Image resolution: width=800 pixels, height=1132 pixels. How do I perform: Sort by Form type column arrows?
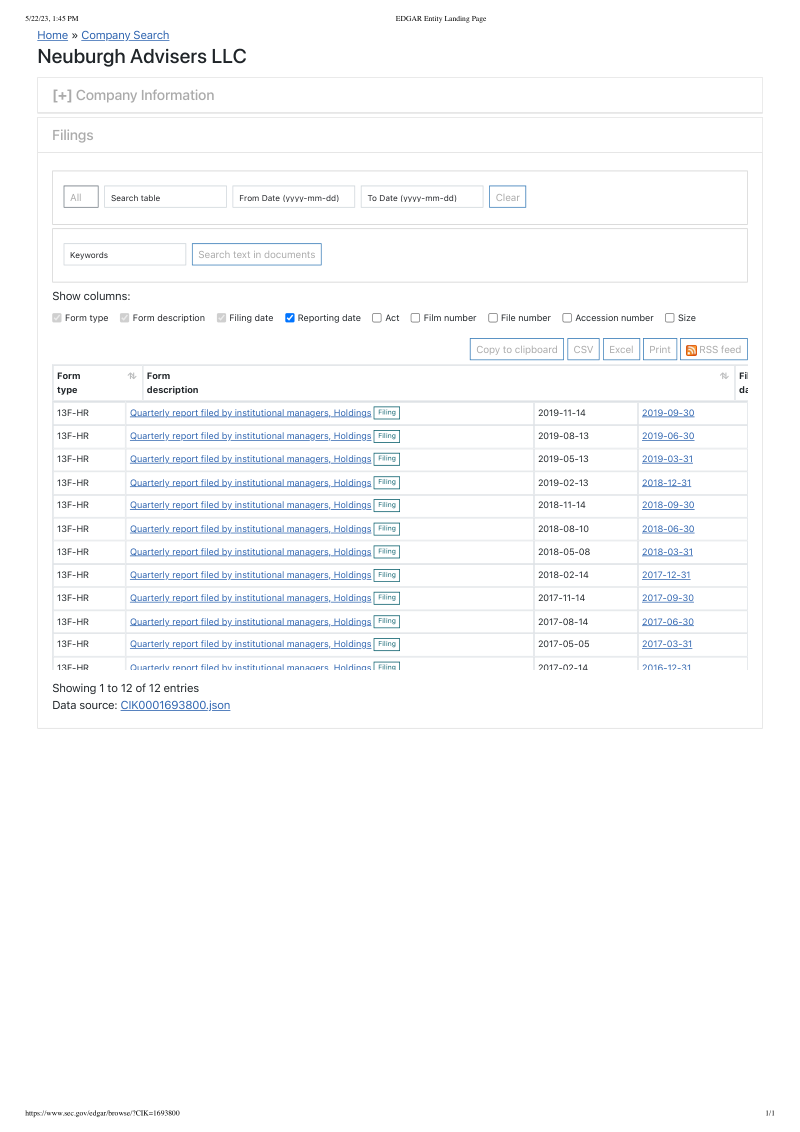(x=132, y=376)
